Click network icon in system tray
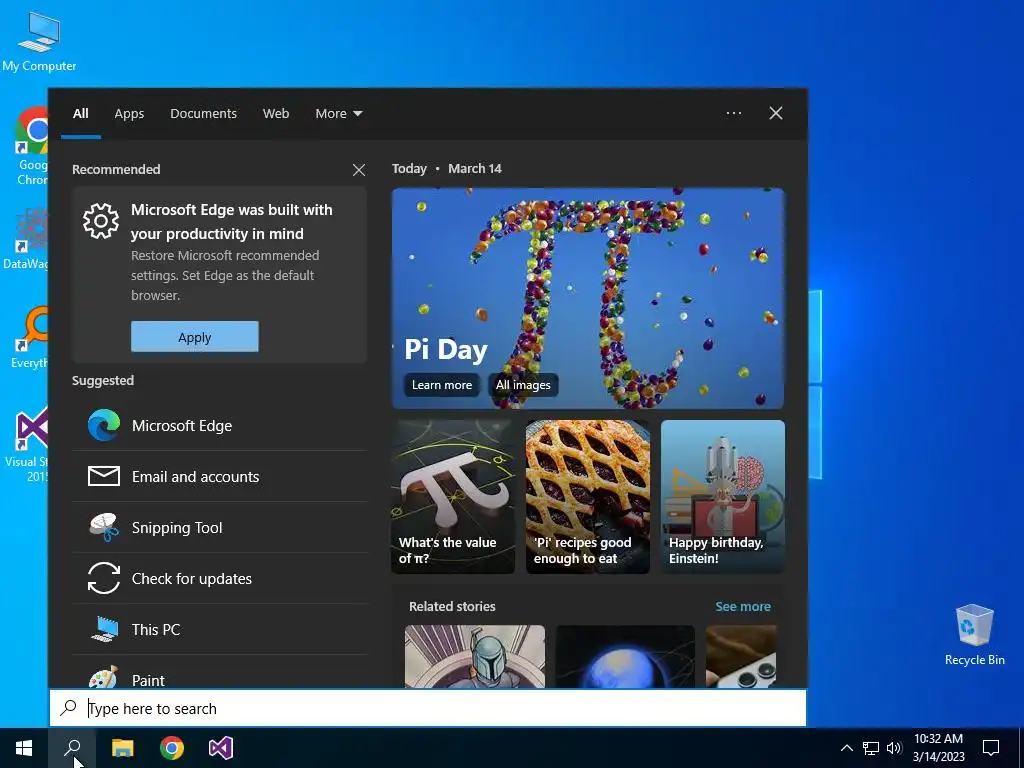This screenshot has height=768, width=1024. 871,748
